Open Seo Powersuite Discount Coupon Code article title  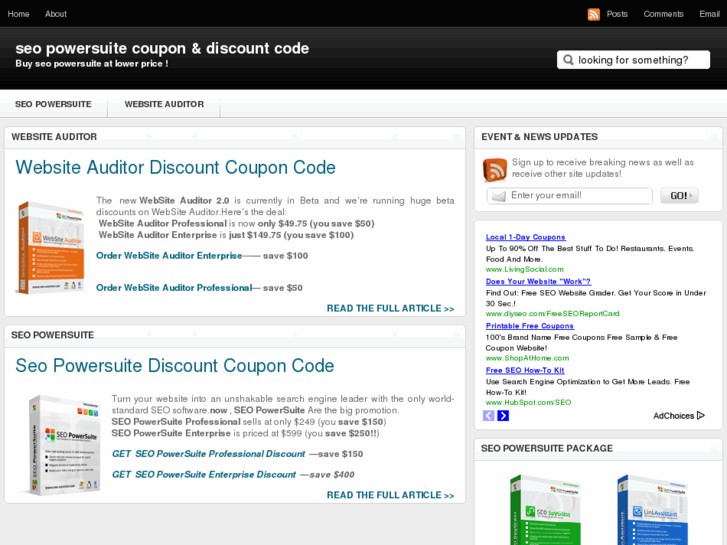click(175, 365)
